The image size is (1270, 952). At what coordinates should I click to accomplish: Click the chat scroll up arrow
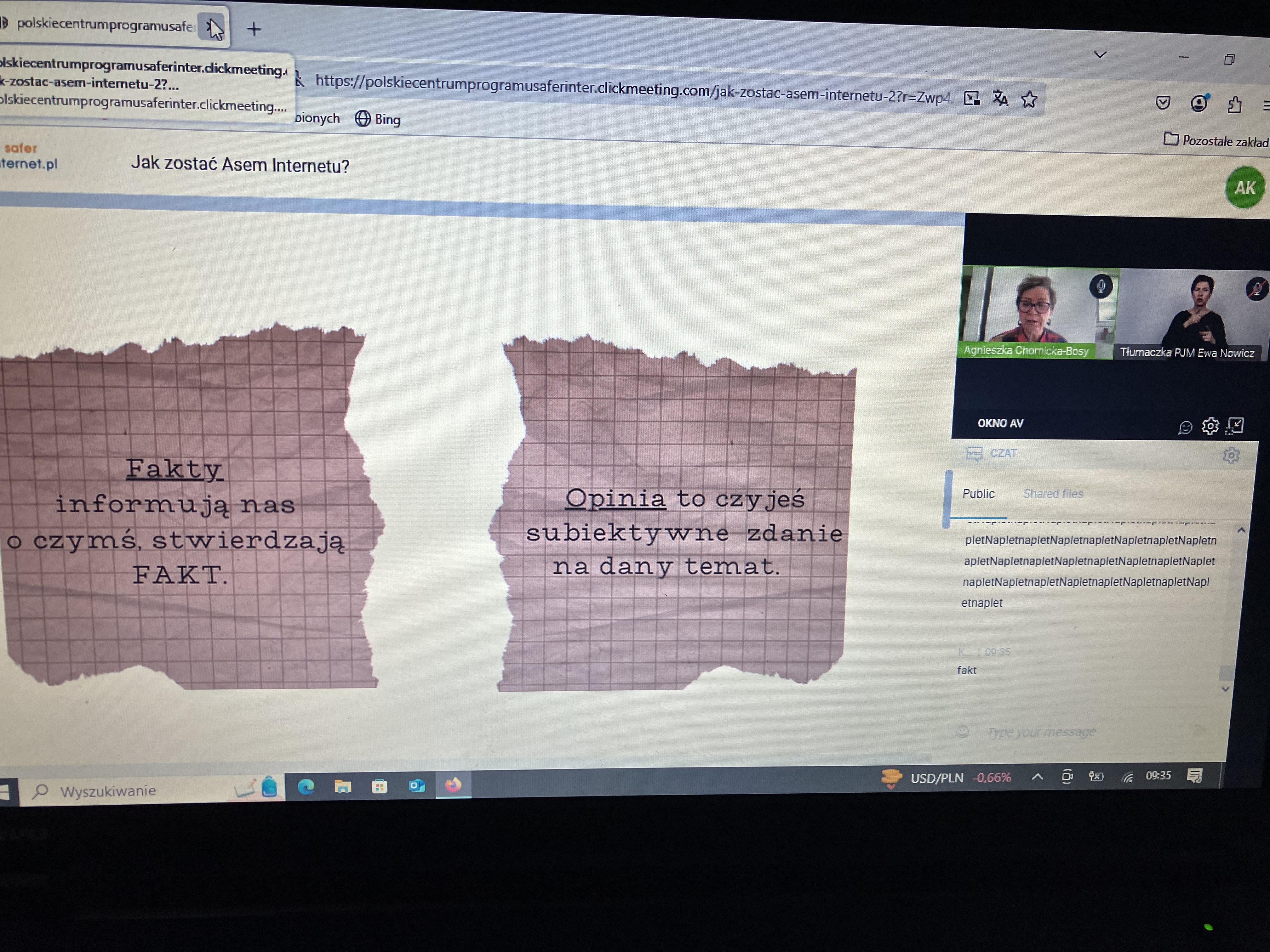pyautogui.click(x=1241, y=531)
